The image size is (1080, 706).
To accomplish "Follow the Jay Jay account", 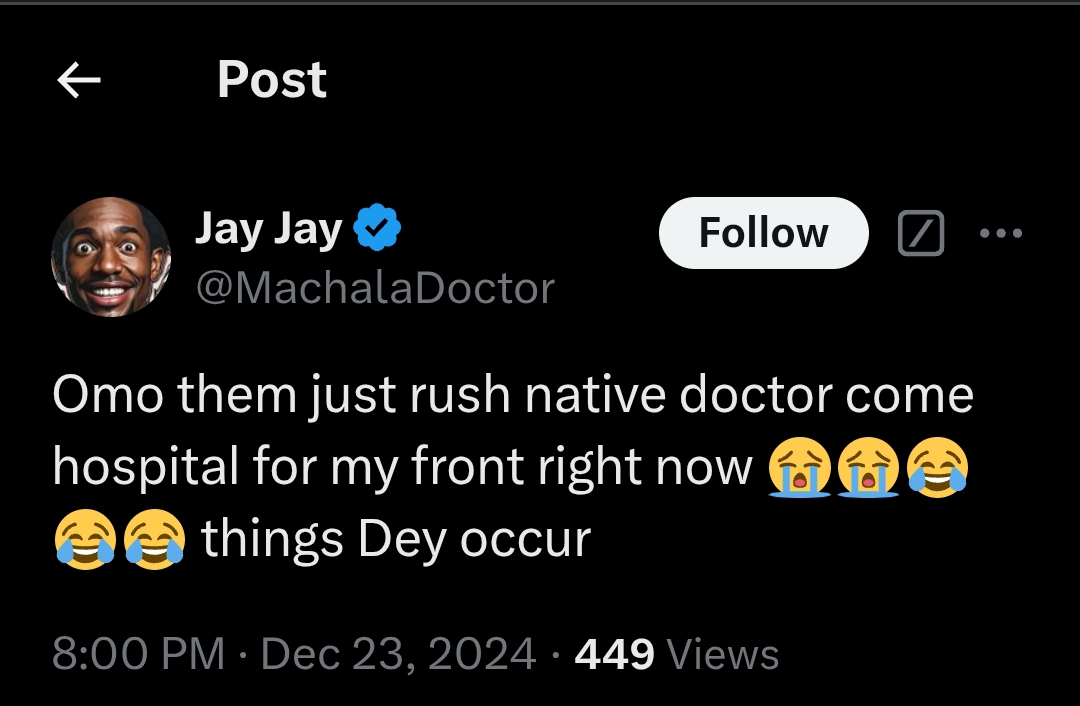I will coord(763,233).
